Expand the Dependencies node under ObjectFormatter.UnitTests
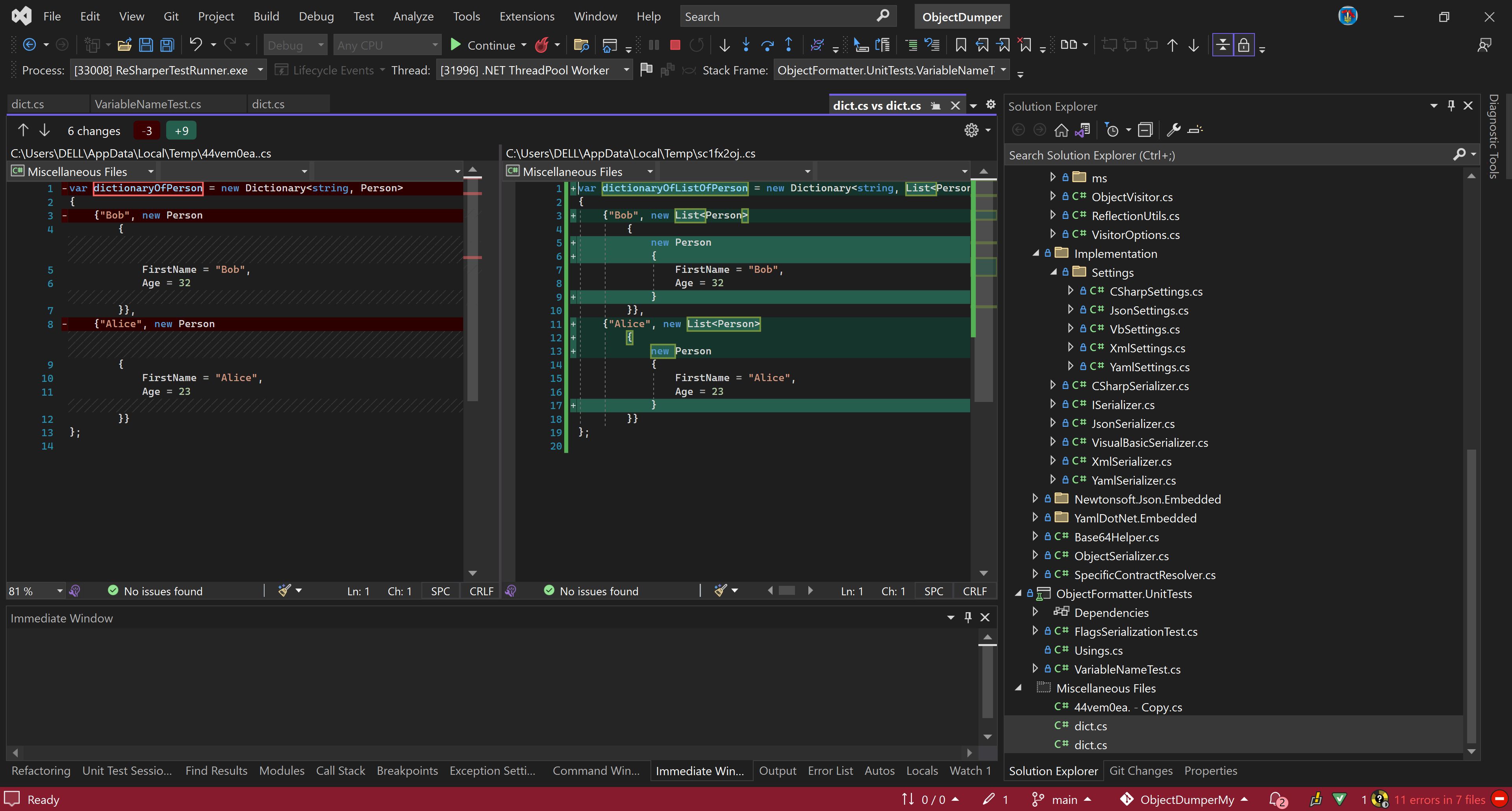Viewport: 1512px width, 811px height. pos(1036,612)
